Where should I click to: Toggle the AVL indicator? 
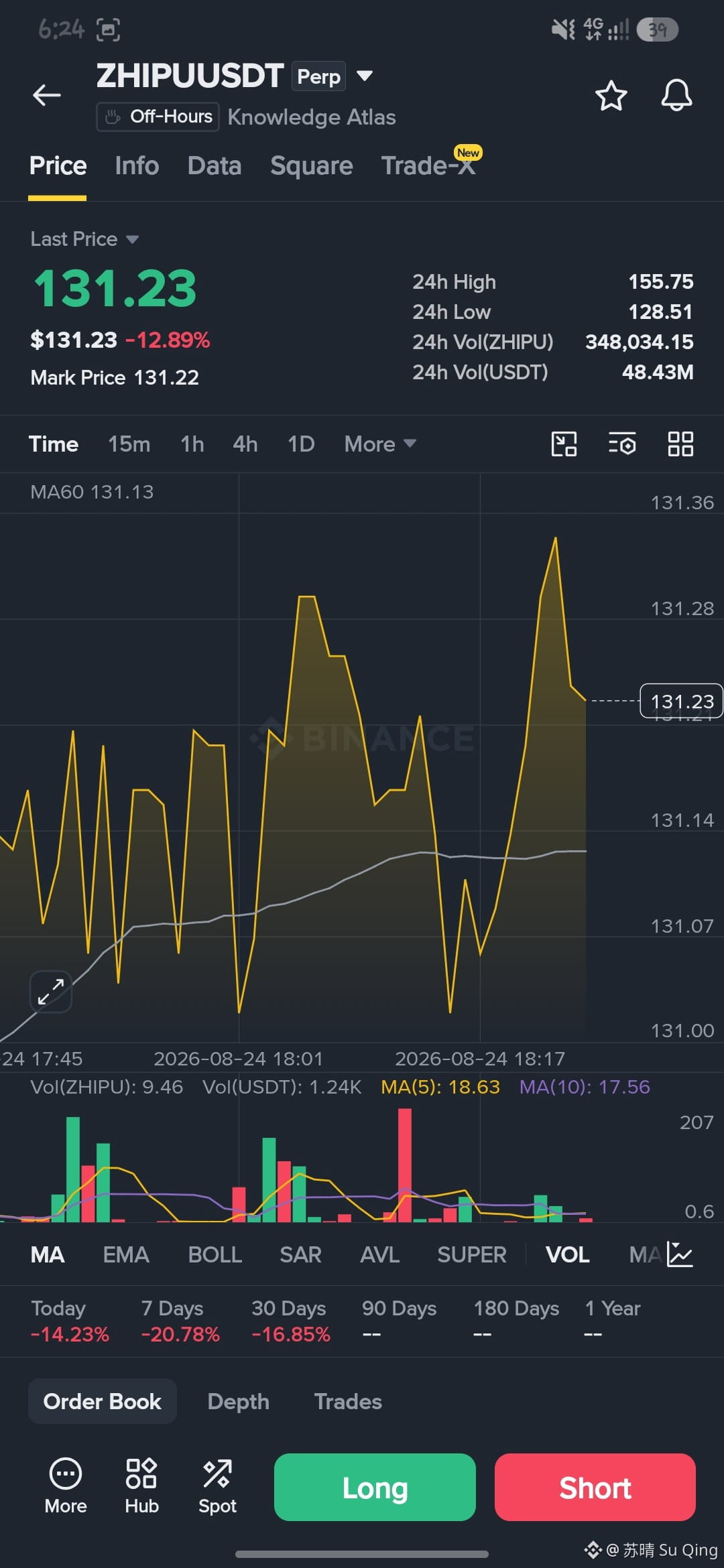coord(379,1254)
